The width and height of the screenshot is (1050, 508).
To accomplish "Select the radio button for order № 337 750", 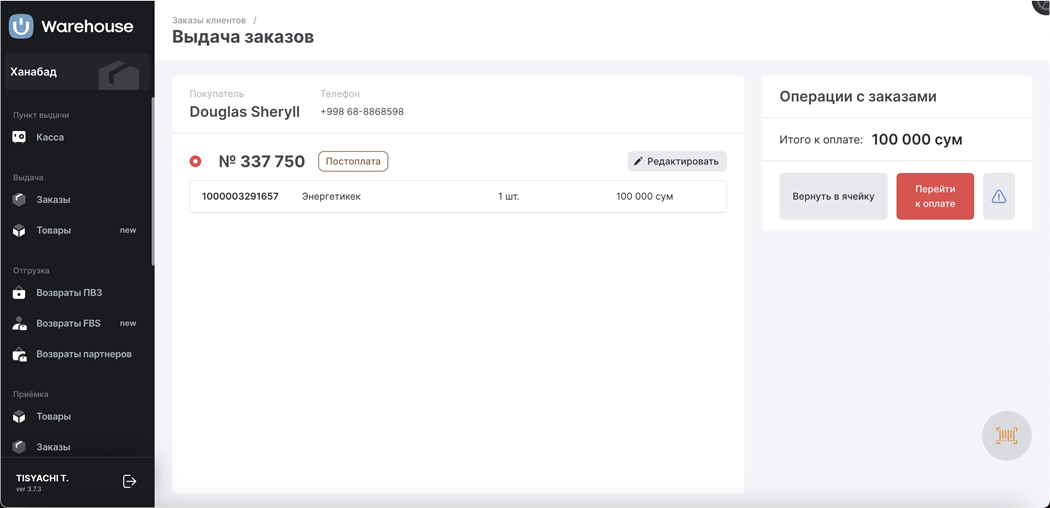I will click(x=196, y=161).
